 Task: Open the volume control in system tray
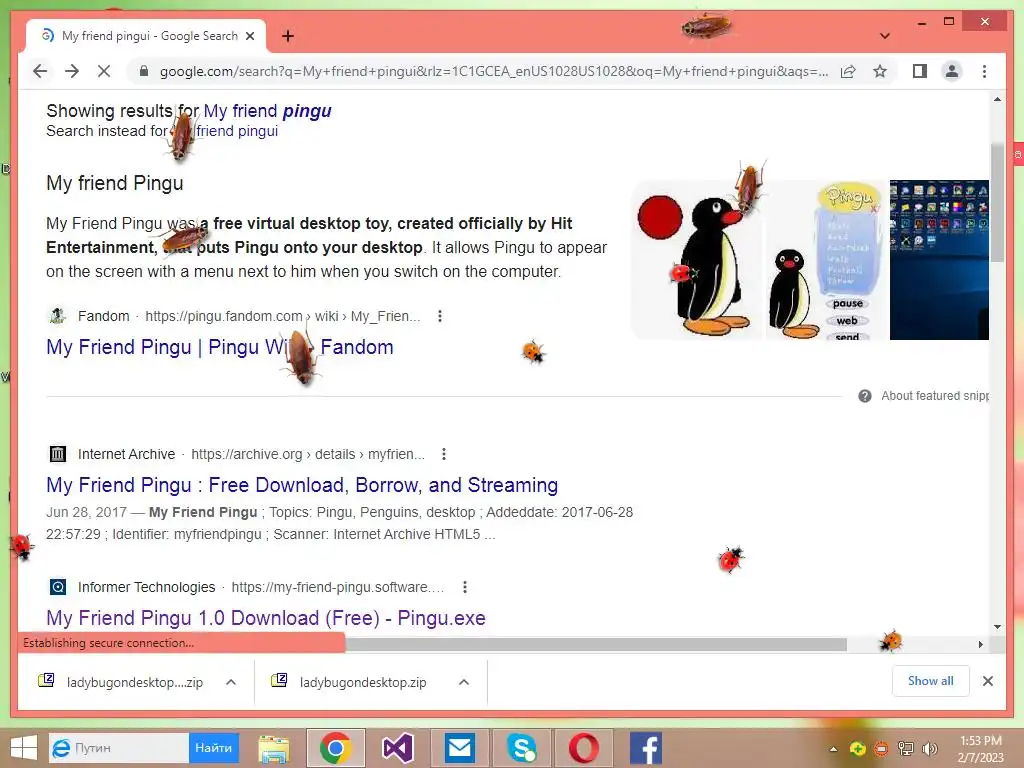coord(930,748)
